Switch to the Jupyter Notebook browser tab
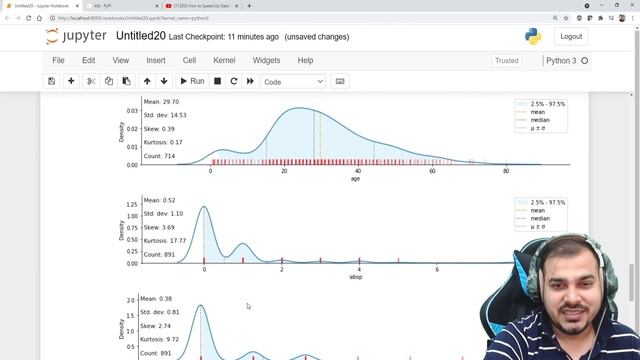The width and height of the screenshot is (640, 360). pyautogui.click(x=41, y=6)
